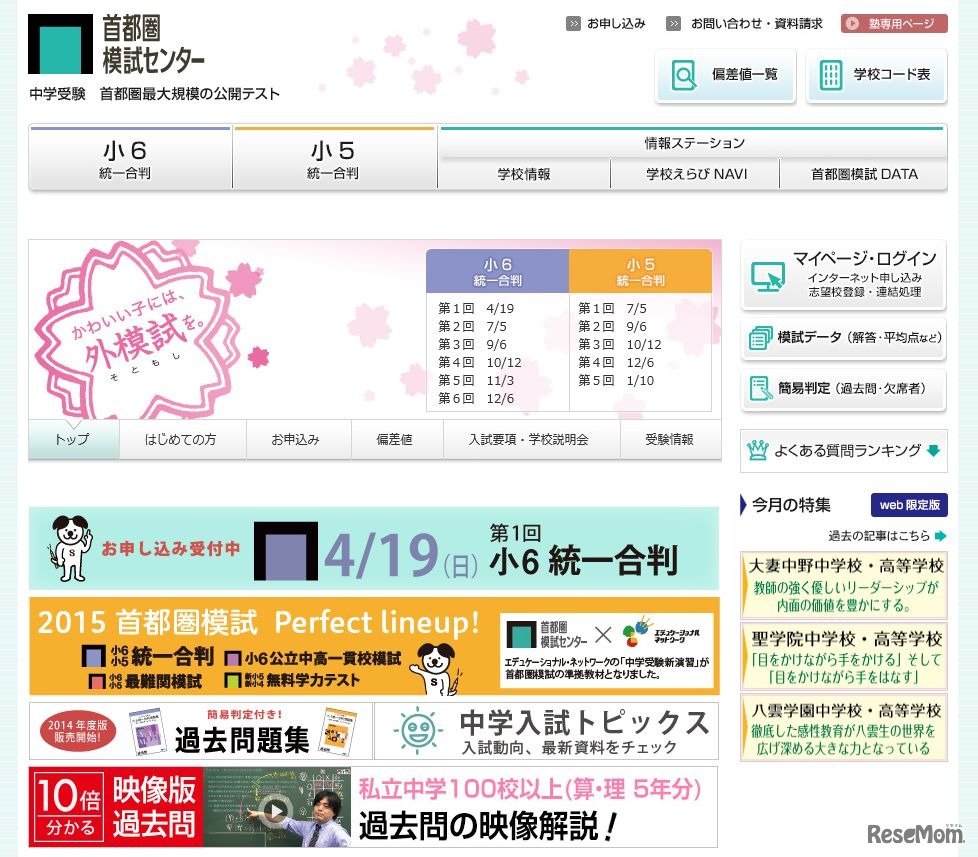Click the 偏差値一覧 magnifying glass icon
This screenshot has height=857, width=978.
(684, 74)
